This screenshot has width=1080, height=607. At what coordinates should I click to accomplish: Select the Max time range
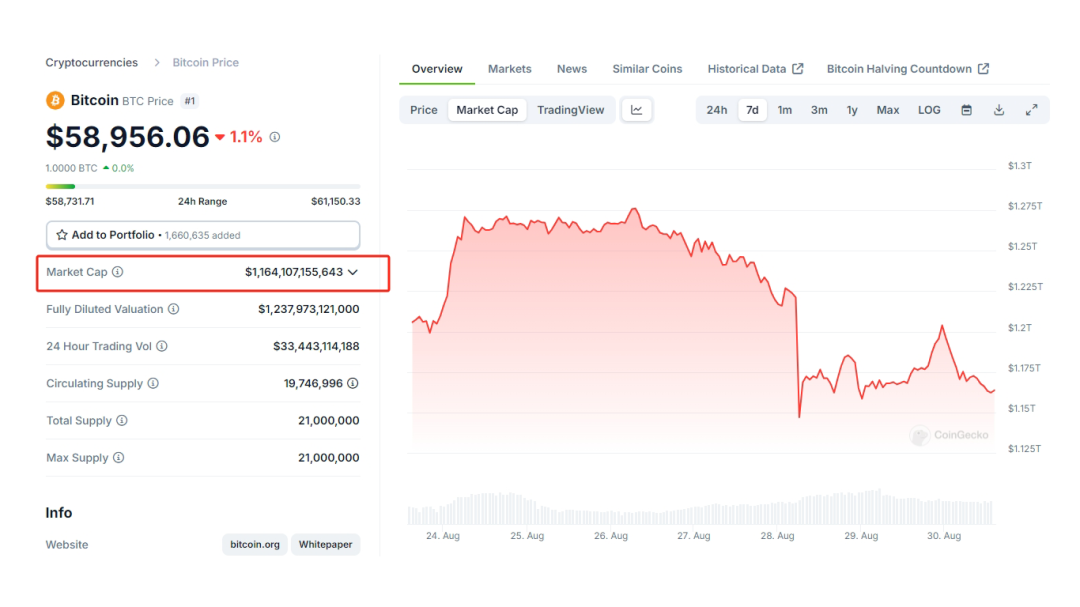[x=888, y=110]
